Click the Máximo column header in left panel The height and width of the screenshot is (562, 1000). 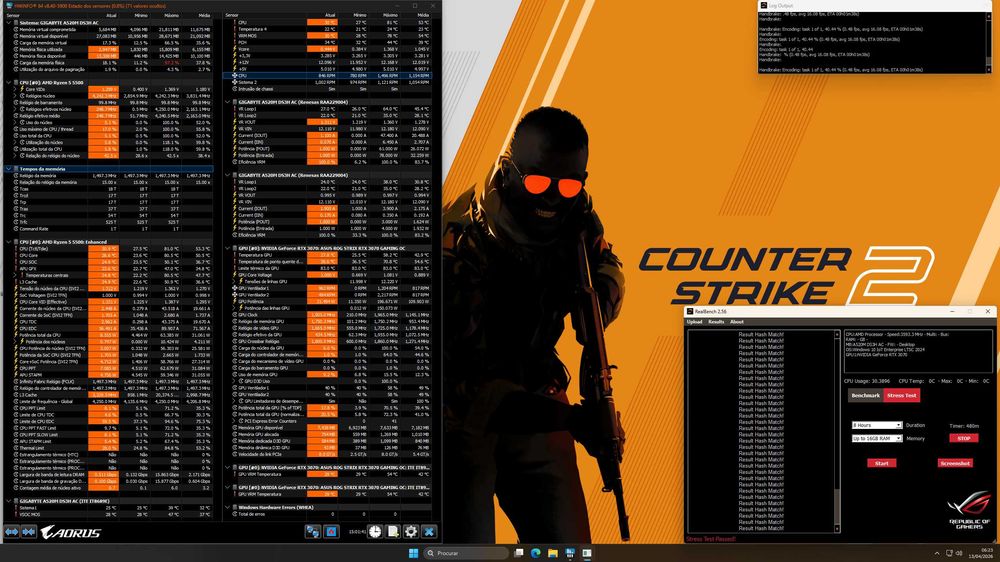pos(171,15)
